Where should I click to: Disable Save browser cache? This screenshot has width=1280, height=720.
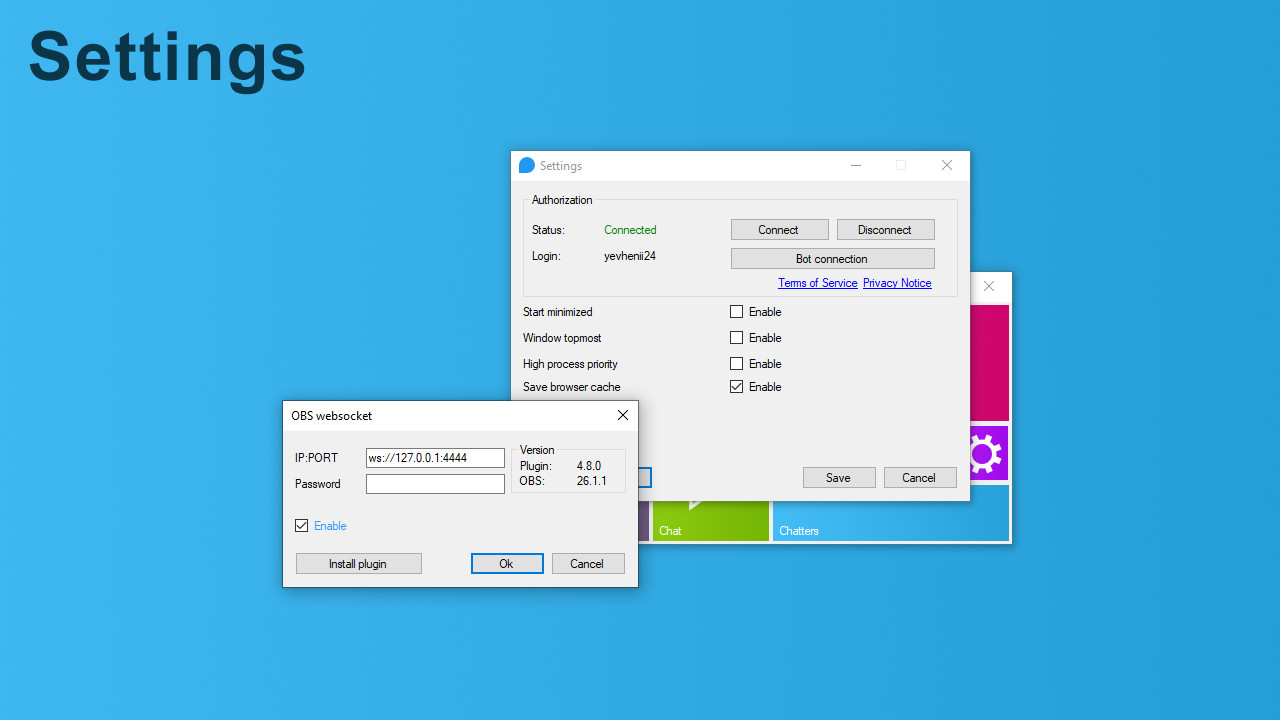(x=736, y=387)
